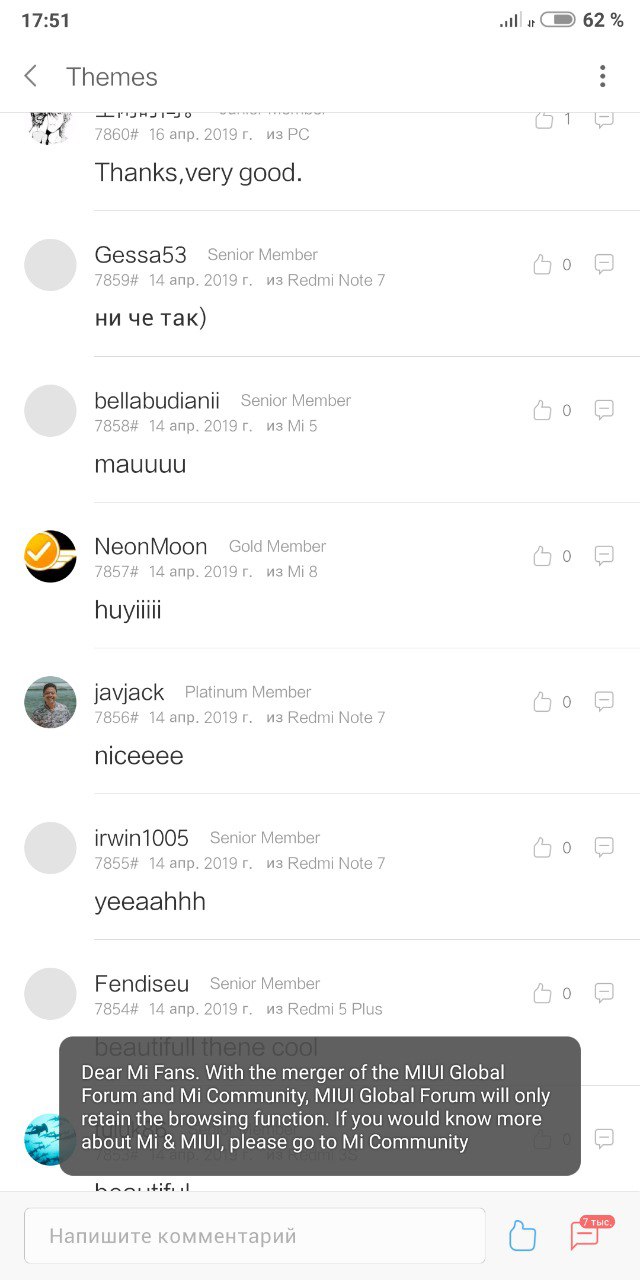View Gessa53 user profile name
The height and width of the screenshot is (1280, 640).
pyautogui.click(x=140, y=255)
